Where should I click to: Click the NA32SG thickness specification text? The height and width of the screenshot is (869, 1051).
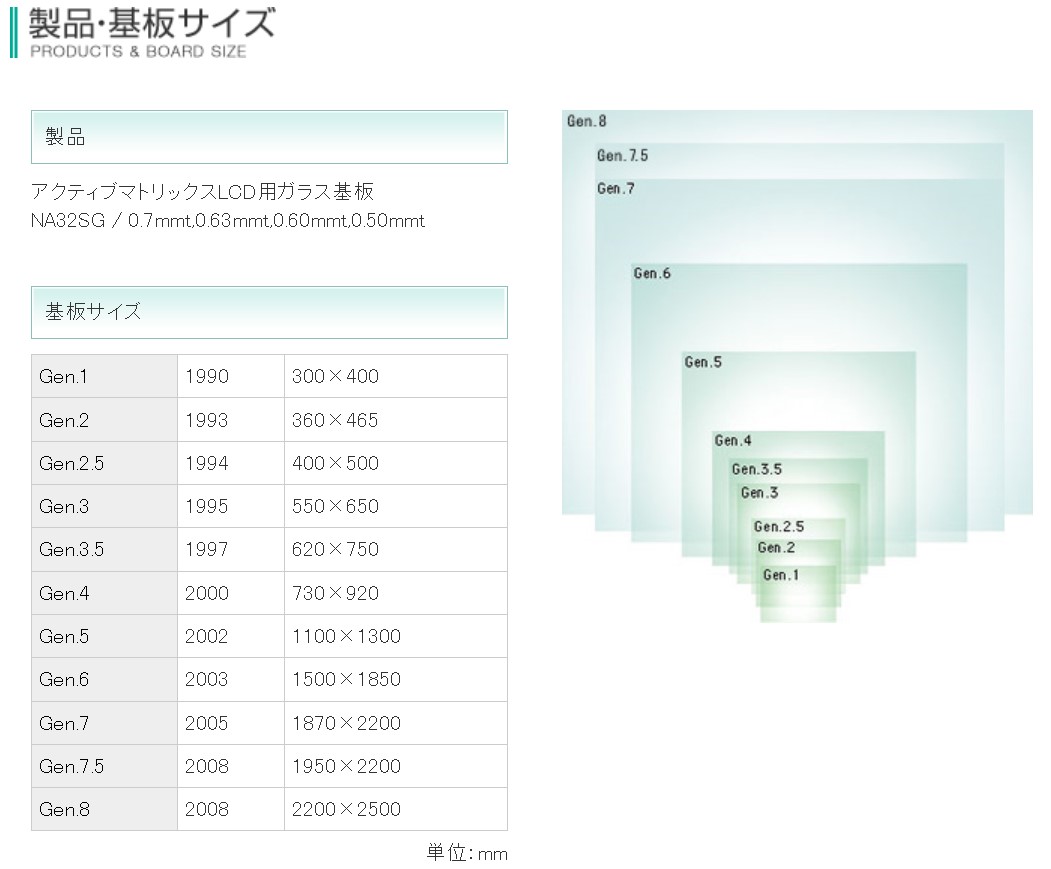tap(228, 221)
